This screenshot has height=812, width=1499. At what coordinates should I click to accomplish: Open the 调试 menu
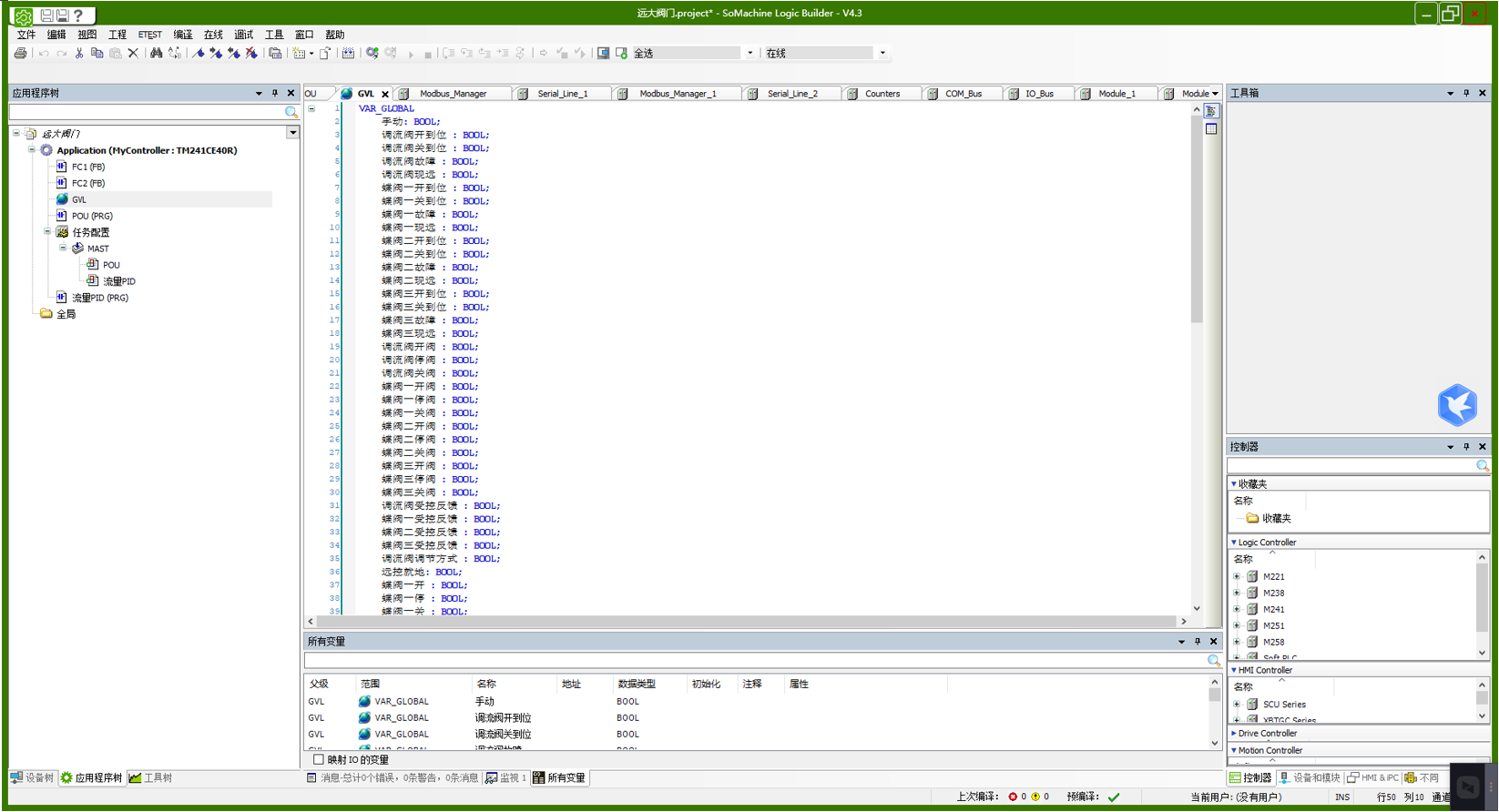coord(243,35)
